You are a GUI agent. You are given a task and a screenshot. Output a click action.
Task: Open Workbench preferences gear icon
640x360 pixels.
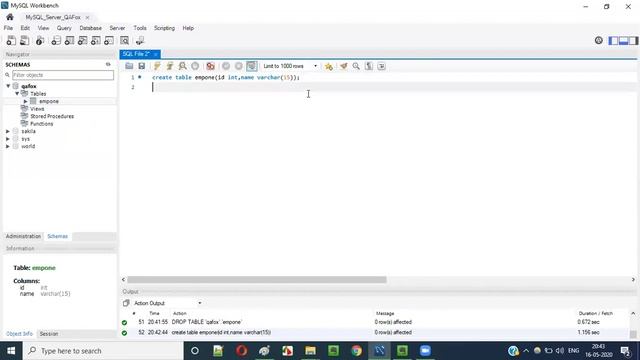coord(598,40)
